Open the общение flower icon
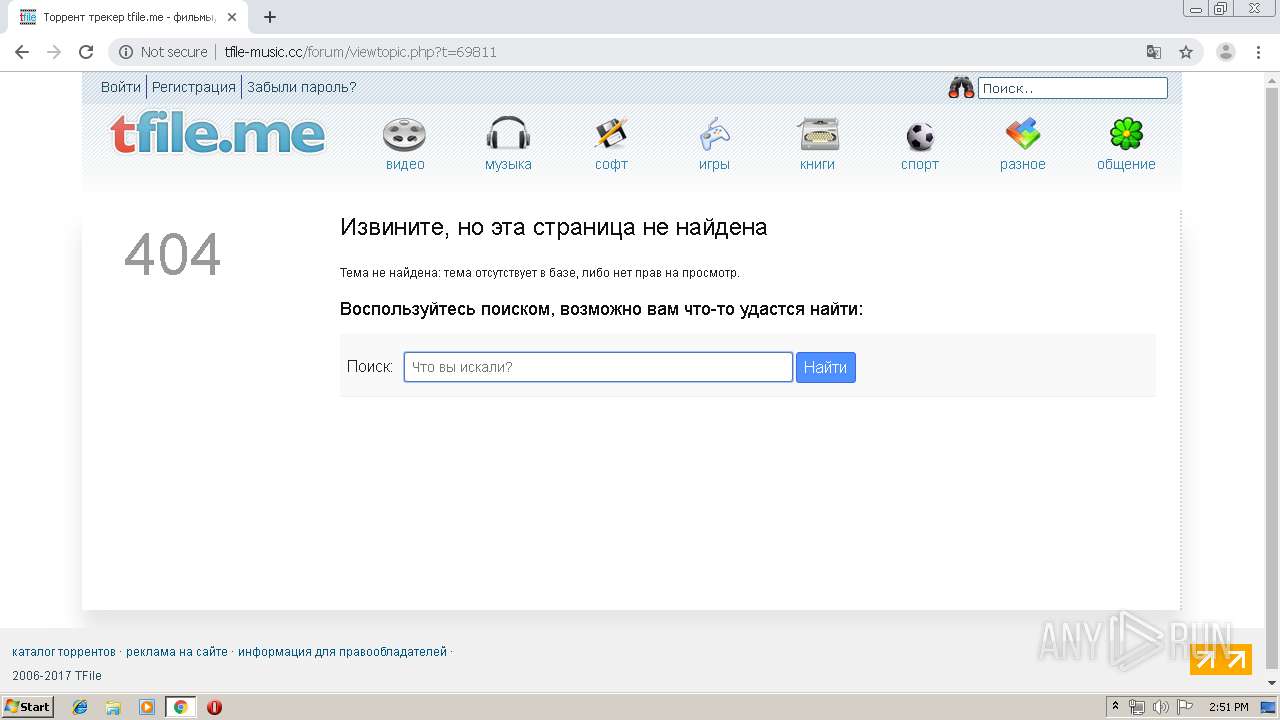This screenshot has width=1280, height=720. 1126,134
